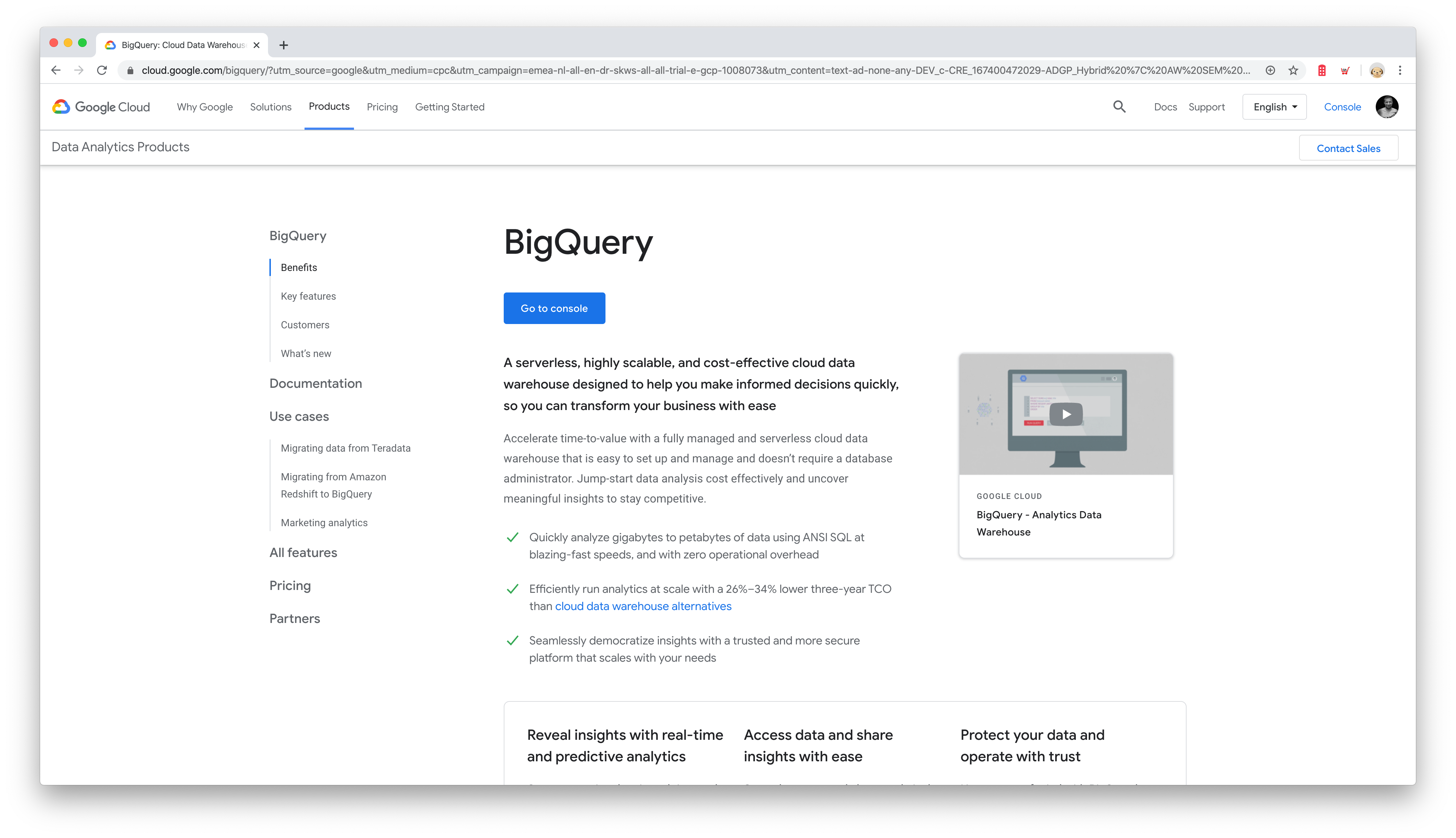Viewport: 1456px width, 838px height.
Task: Open the Console link
Action: pos(1342,107)
